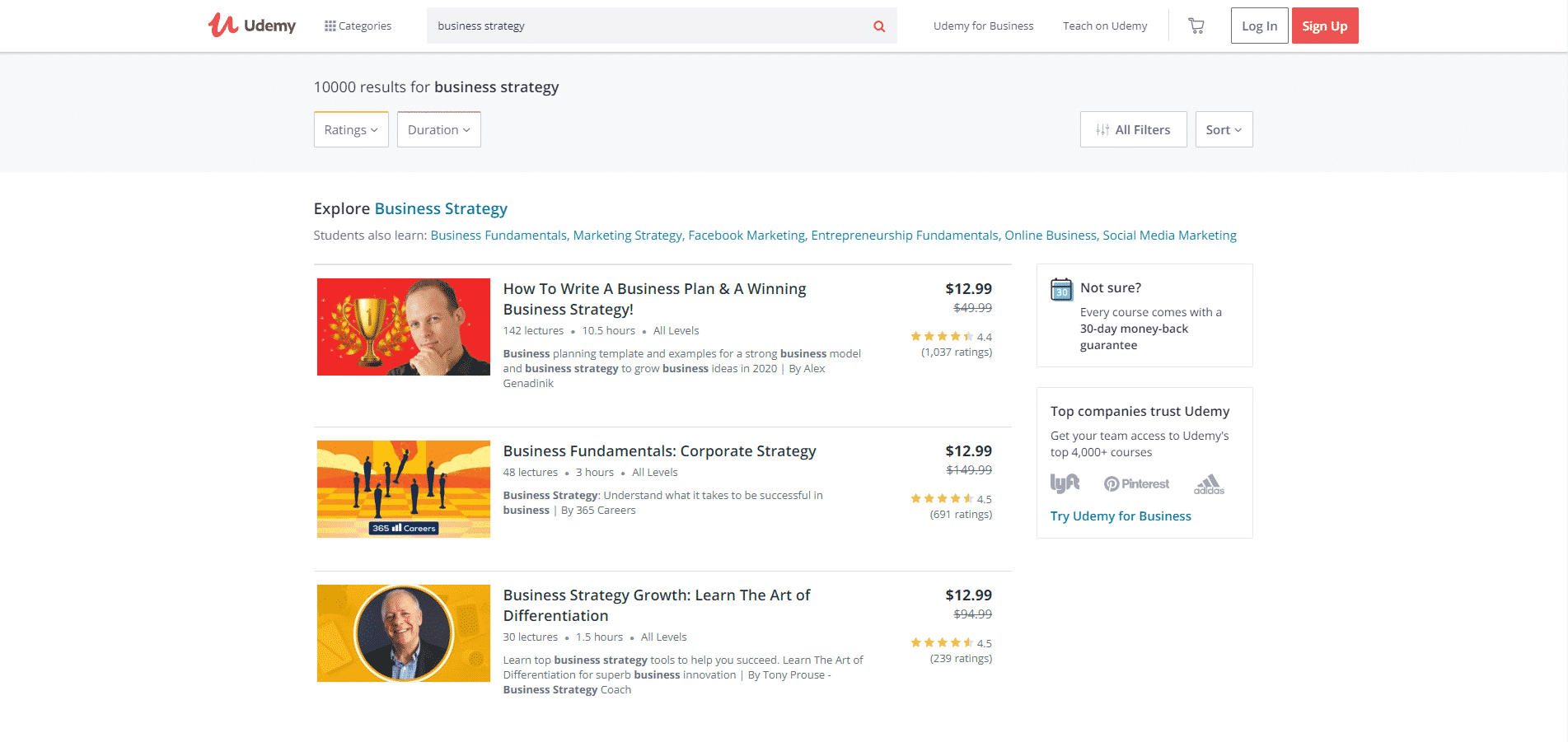Screen dimensions: 1568x742
Task: Click the Adidas company logo
Action: coord(1209,484)
